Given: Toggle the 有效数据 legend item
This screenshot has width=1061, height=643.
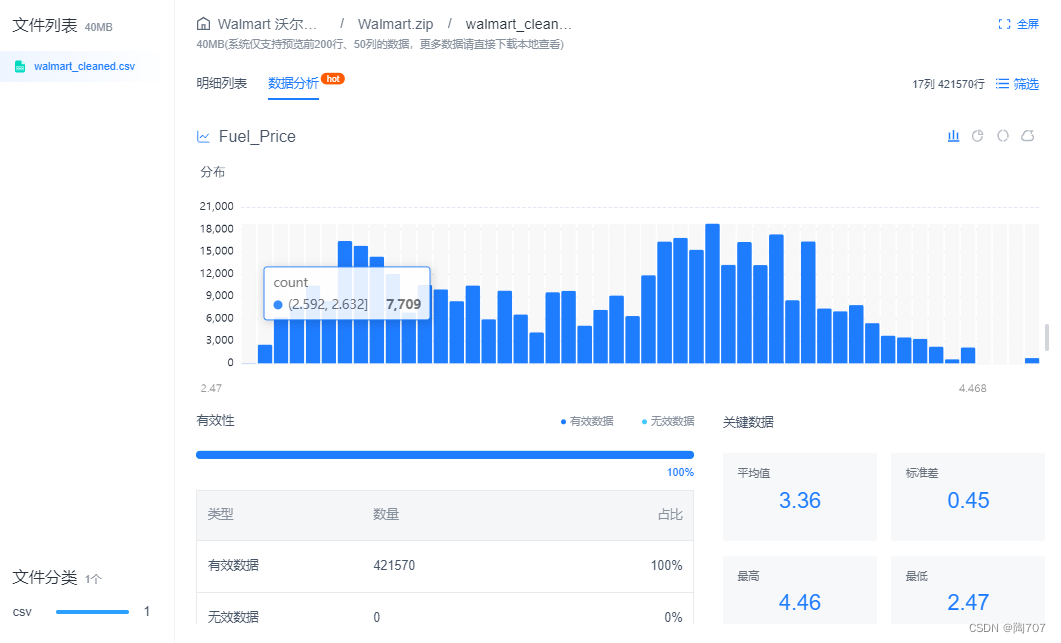Looking at the screenshot, I should 587,421.
